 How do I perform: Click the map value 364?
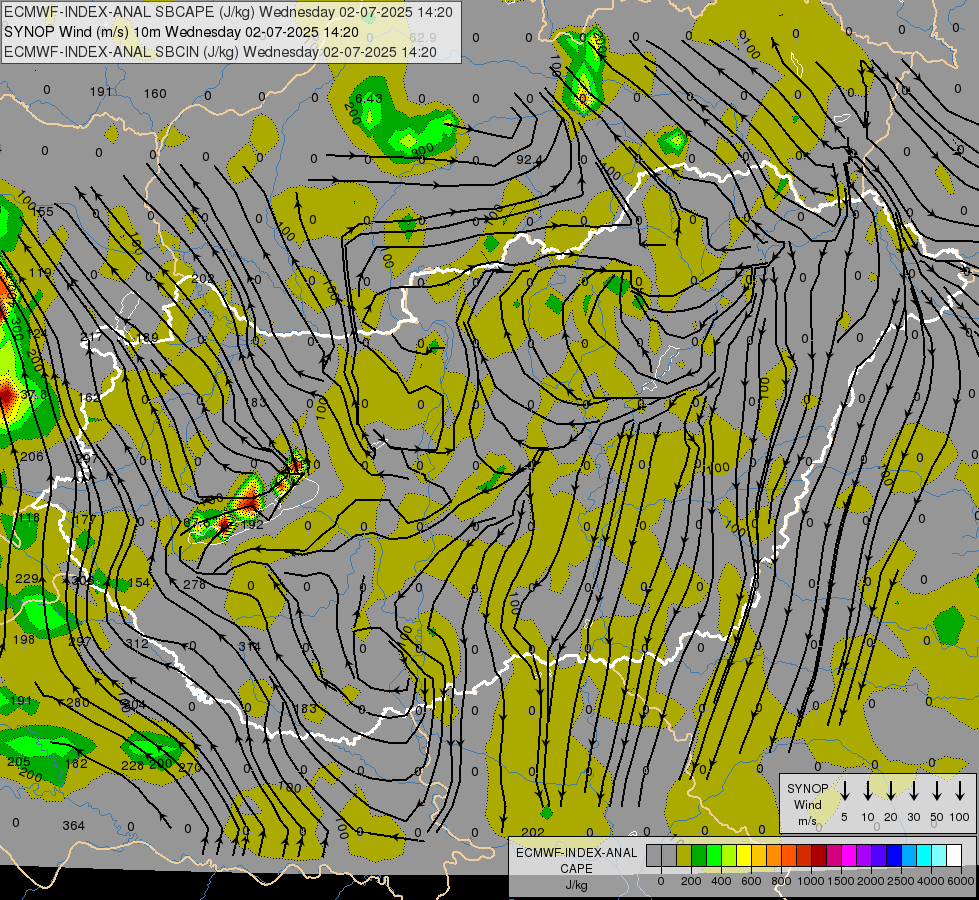(73, 826)
